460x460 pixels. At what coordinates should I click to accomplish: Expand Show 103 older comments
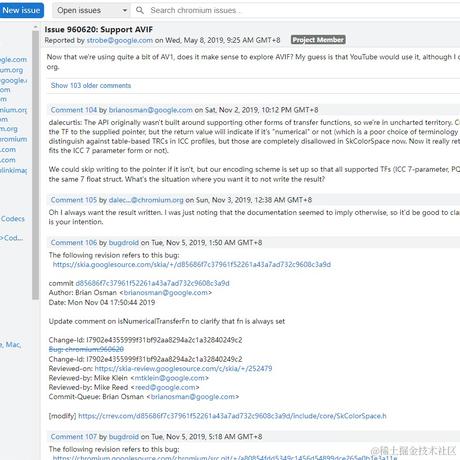[x=91, y=85]
